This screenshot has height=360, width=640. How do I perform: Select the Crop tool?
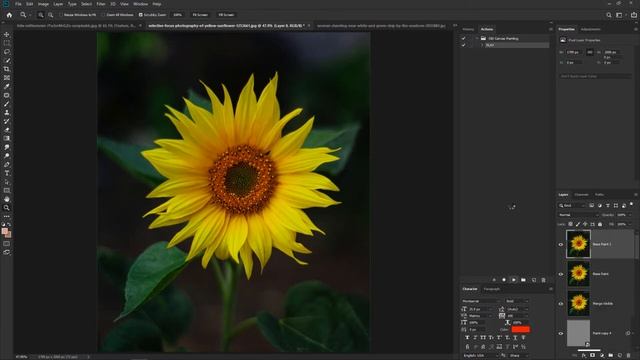(7, 69)
